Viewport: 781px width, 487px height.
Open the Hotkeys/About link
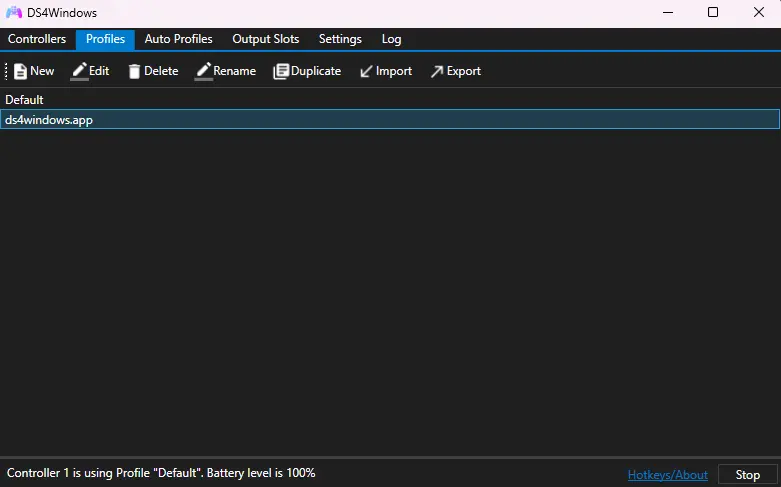[667, 475]
